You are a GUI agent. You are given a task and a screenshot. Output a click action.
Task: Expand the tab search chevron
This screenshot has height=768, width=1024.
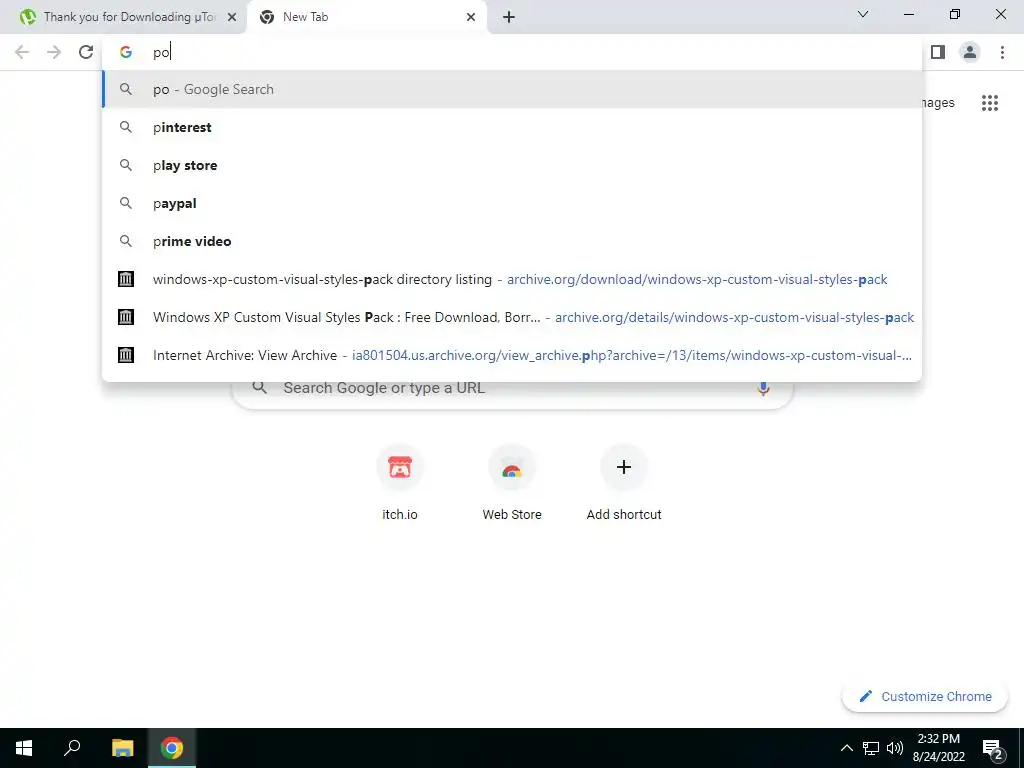click(863, 14)
